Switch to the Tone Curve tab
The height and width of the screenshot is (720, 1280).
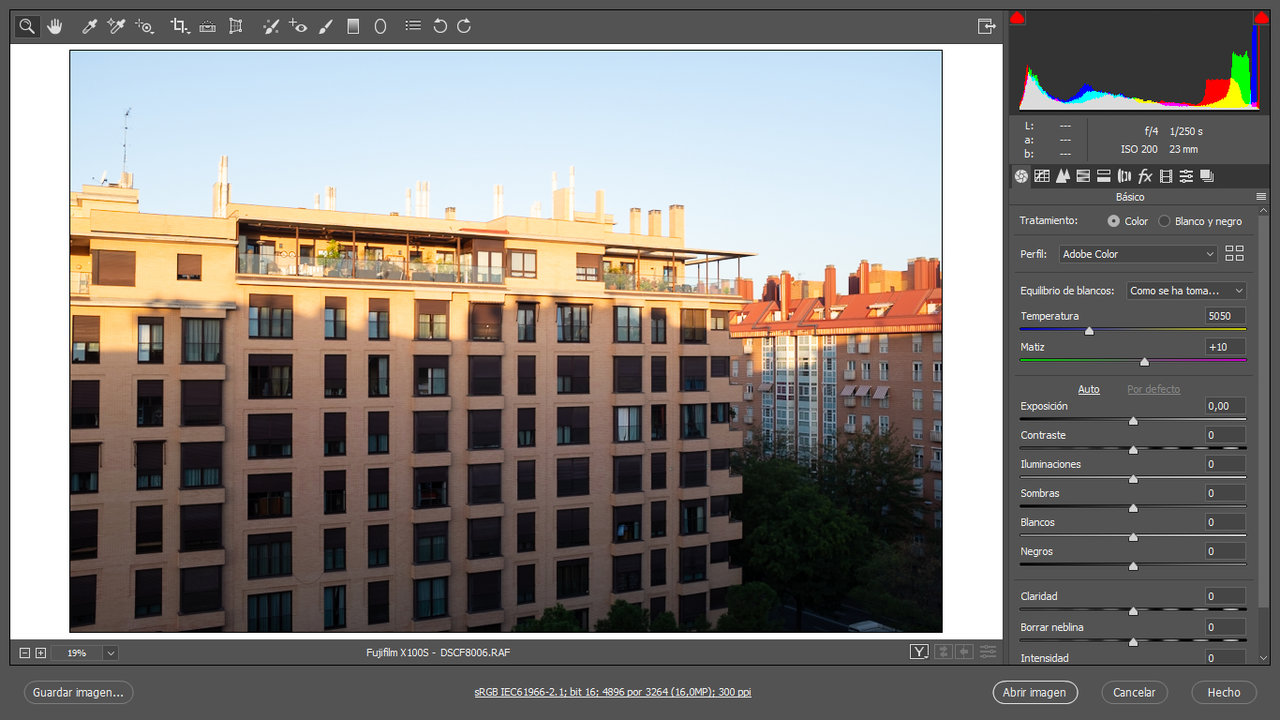(1042, 176)
